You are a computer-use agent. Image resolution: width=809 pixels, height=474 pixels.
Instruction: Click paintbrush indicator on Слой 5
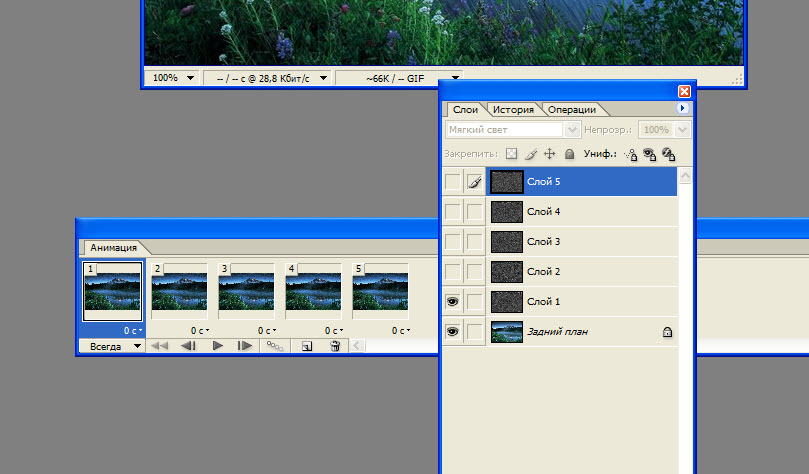tap(475, 182)
